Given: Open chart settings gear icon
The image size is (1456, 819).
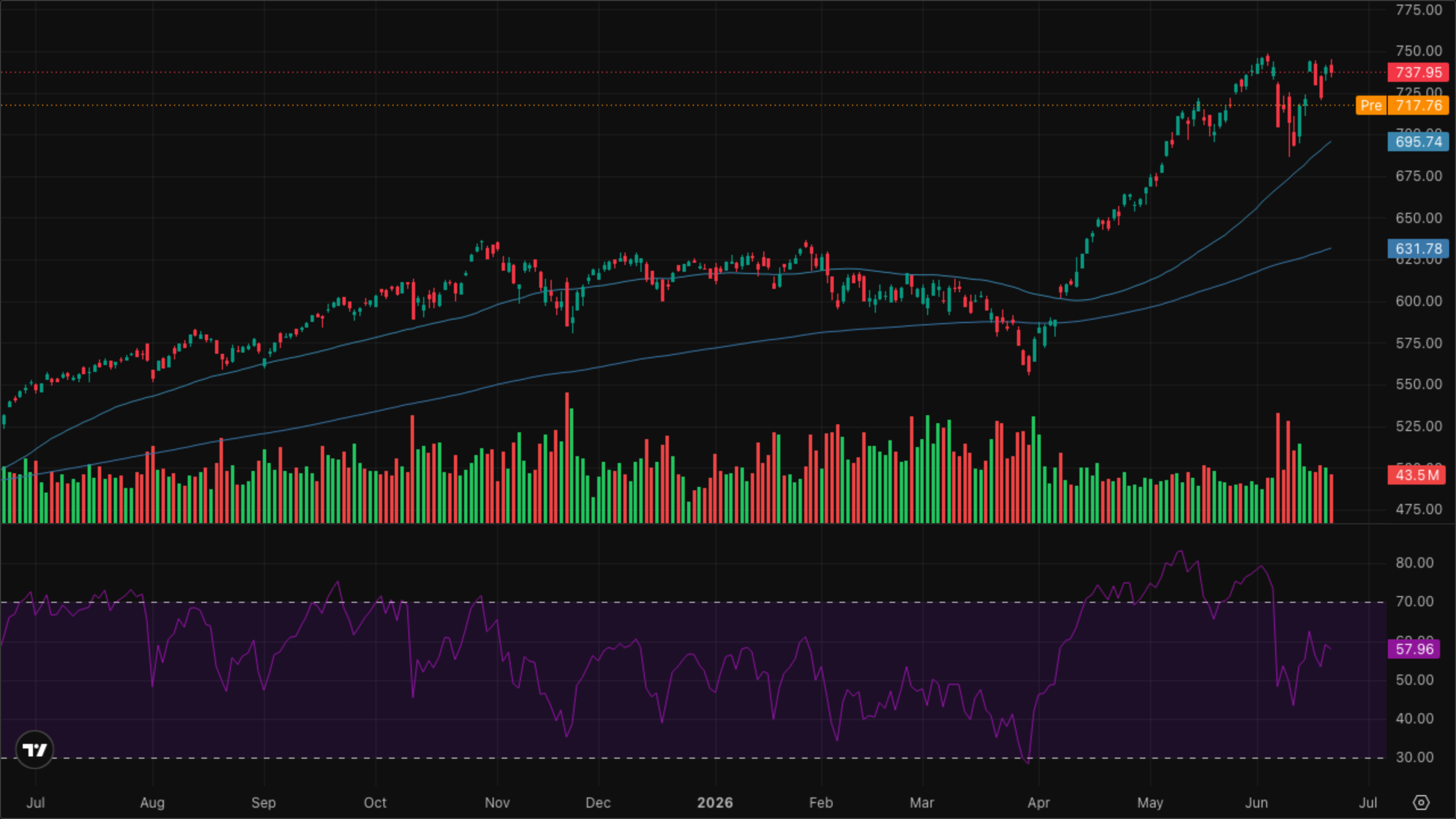Looking at the screenshot, I should point(1421,803).
